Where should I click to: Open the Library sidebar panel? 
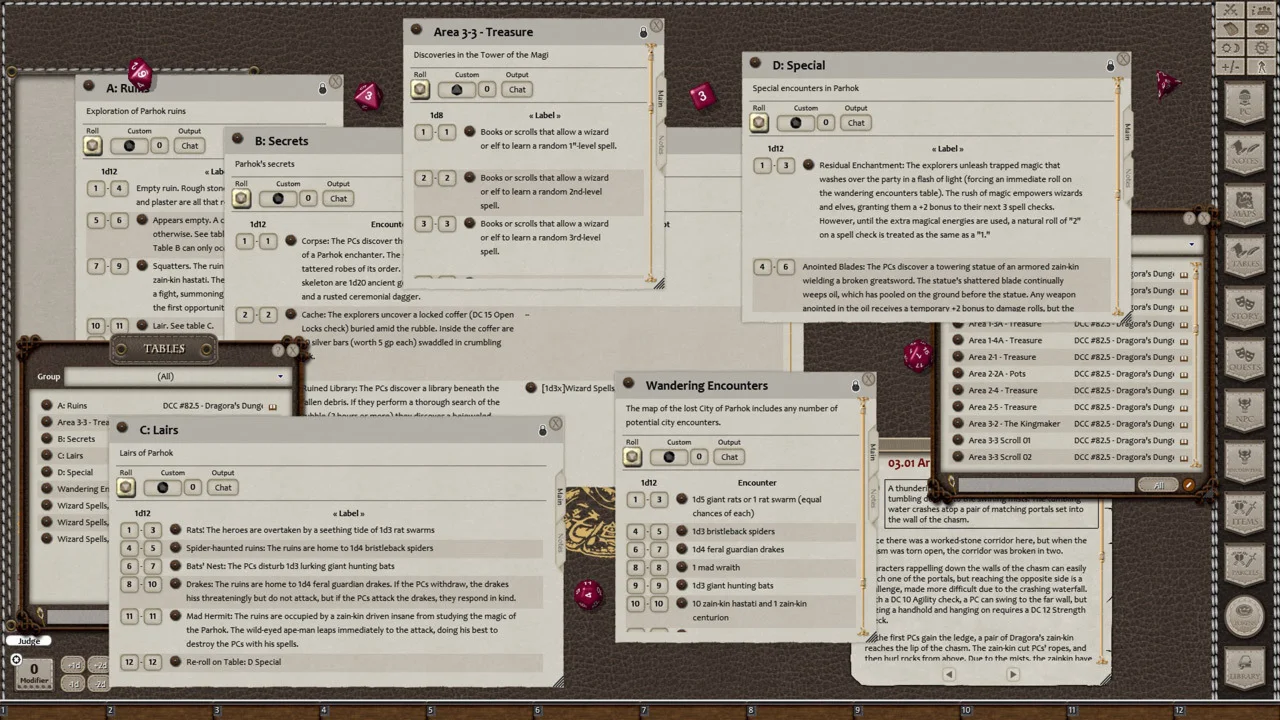coord(1244,665)
